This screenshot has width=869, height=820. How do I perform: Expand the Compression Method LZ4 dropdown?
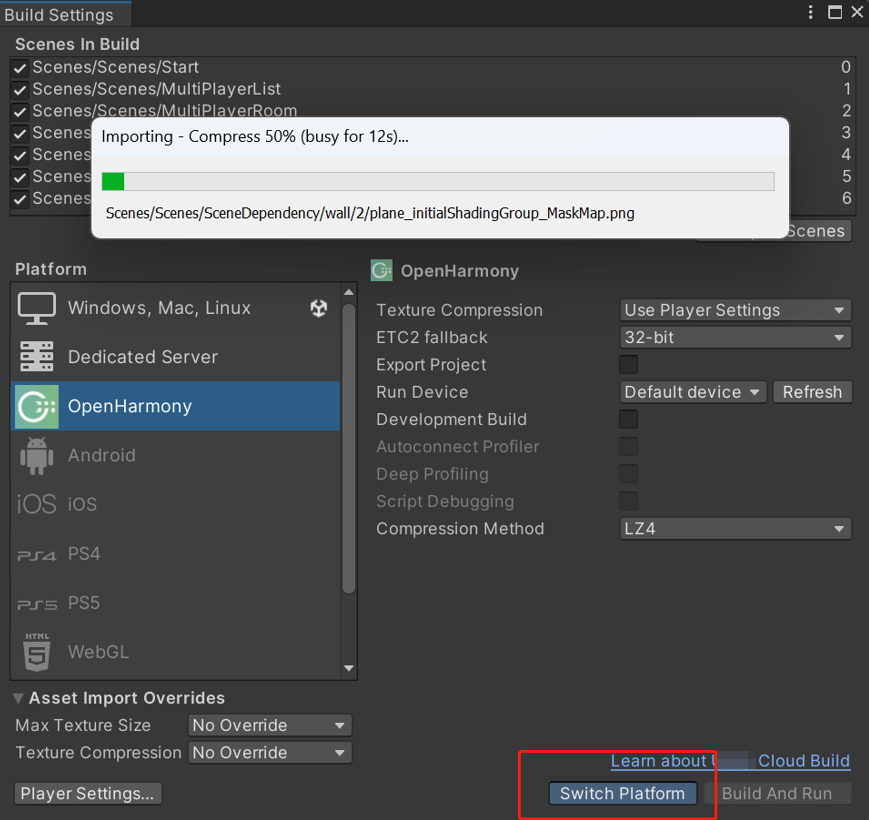(x=735, y=529)
